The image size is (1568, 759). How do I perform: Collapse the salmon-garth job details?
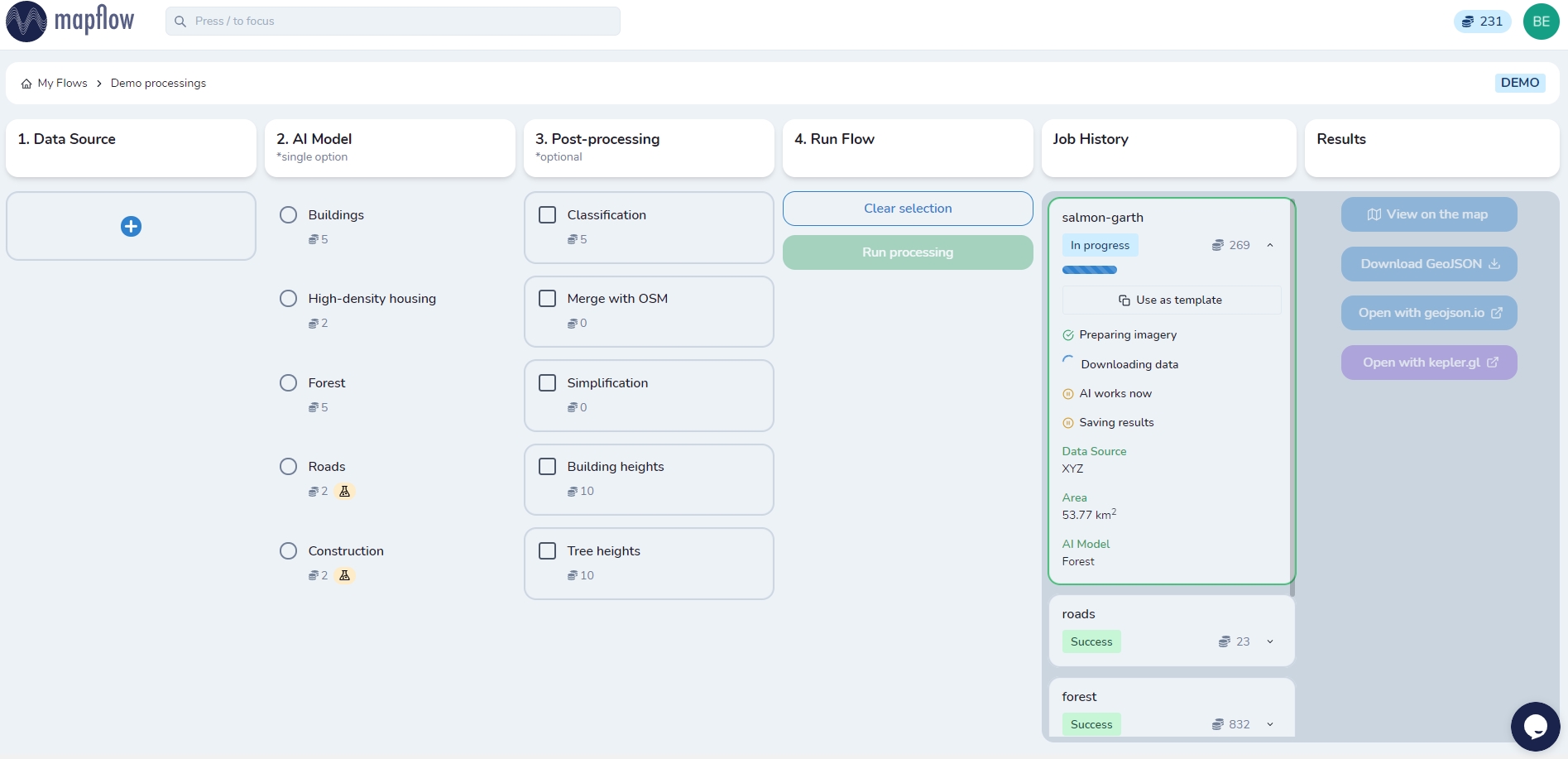tap(1270, 245)
